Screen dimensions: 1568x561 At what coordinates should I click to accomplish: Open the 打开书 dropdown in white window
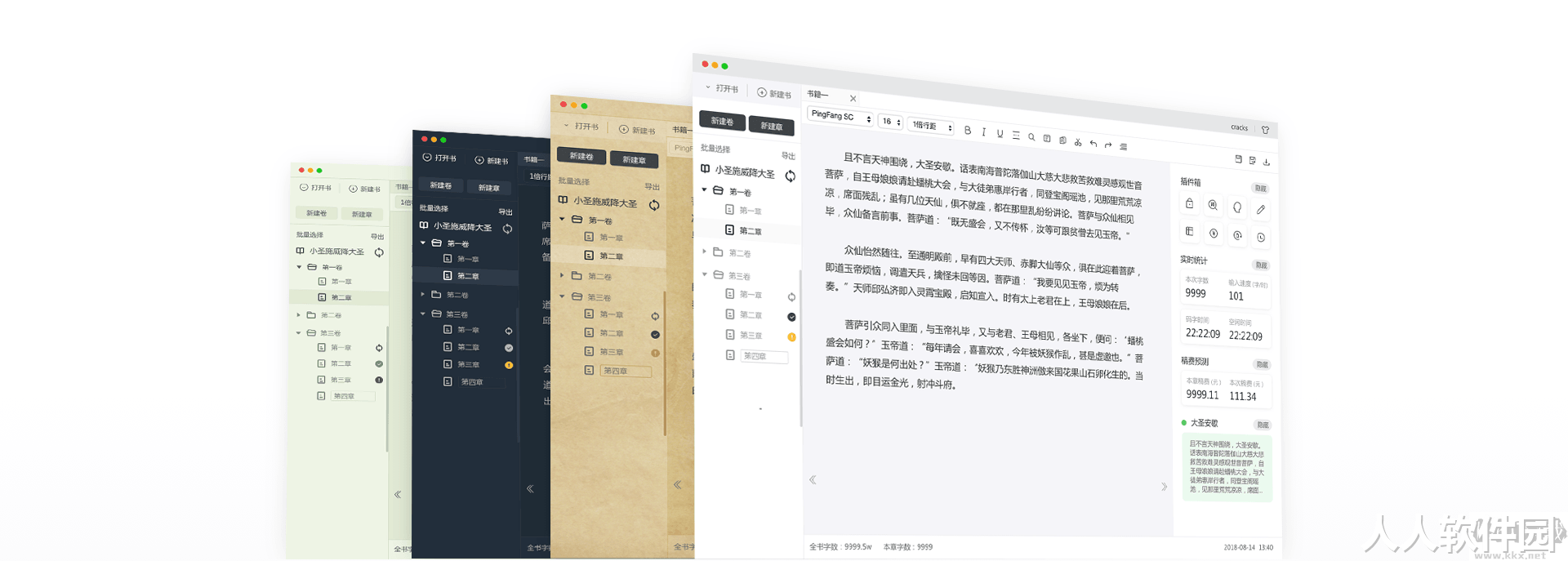coord(722,88)
